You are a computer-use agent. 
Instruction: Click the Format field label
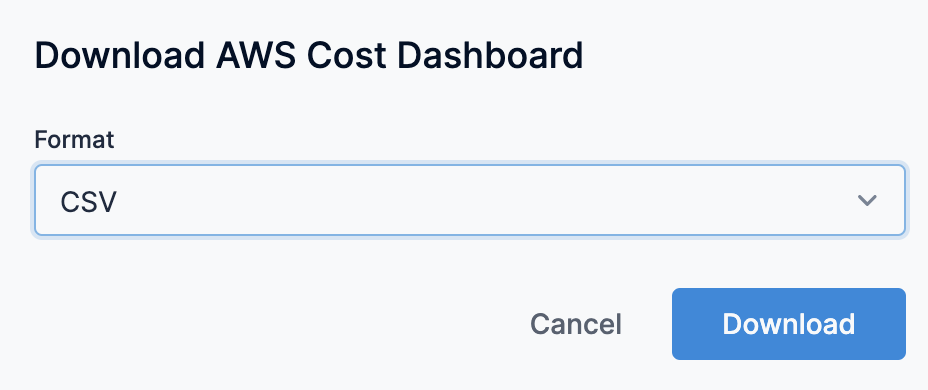tap(74, 140)
